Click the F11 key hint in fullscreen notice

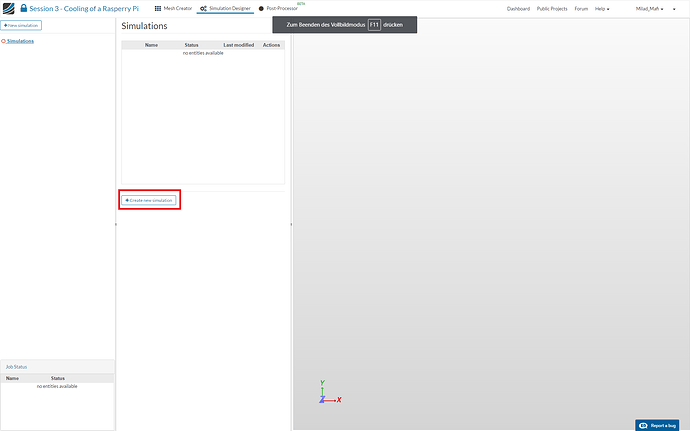(374, 25)
